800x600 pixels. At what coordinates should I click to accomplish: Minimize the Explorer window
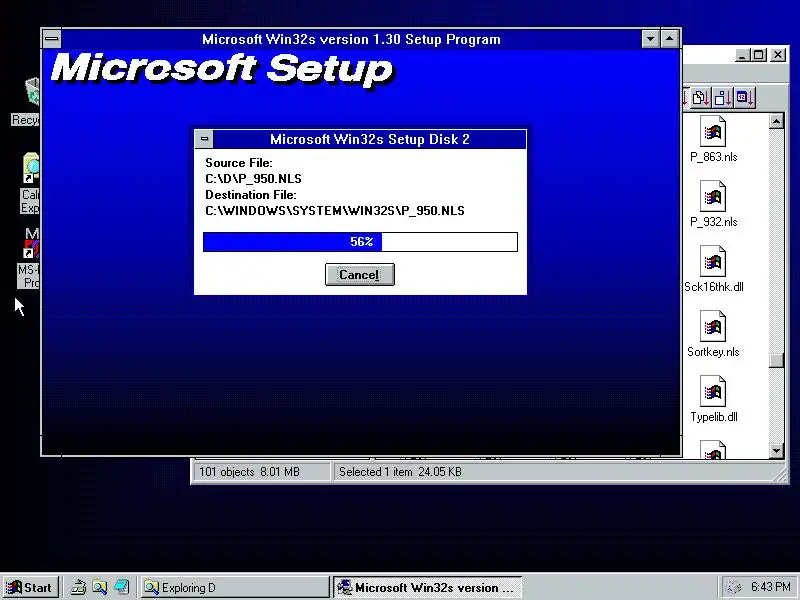point(743,55)
